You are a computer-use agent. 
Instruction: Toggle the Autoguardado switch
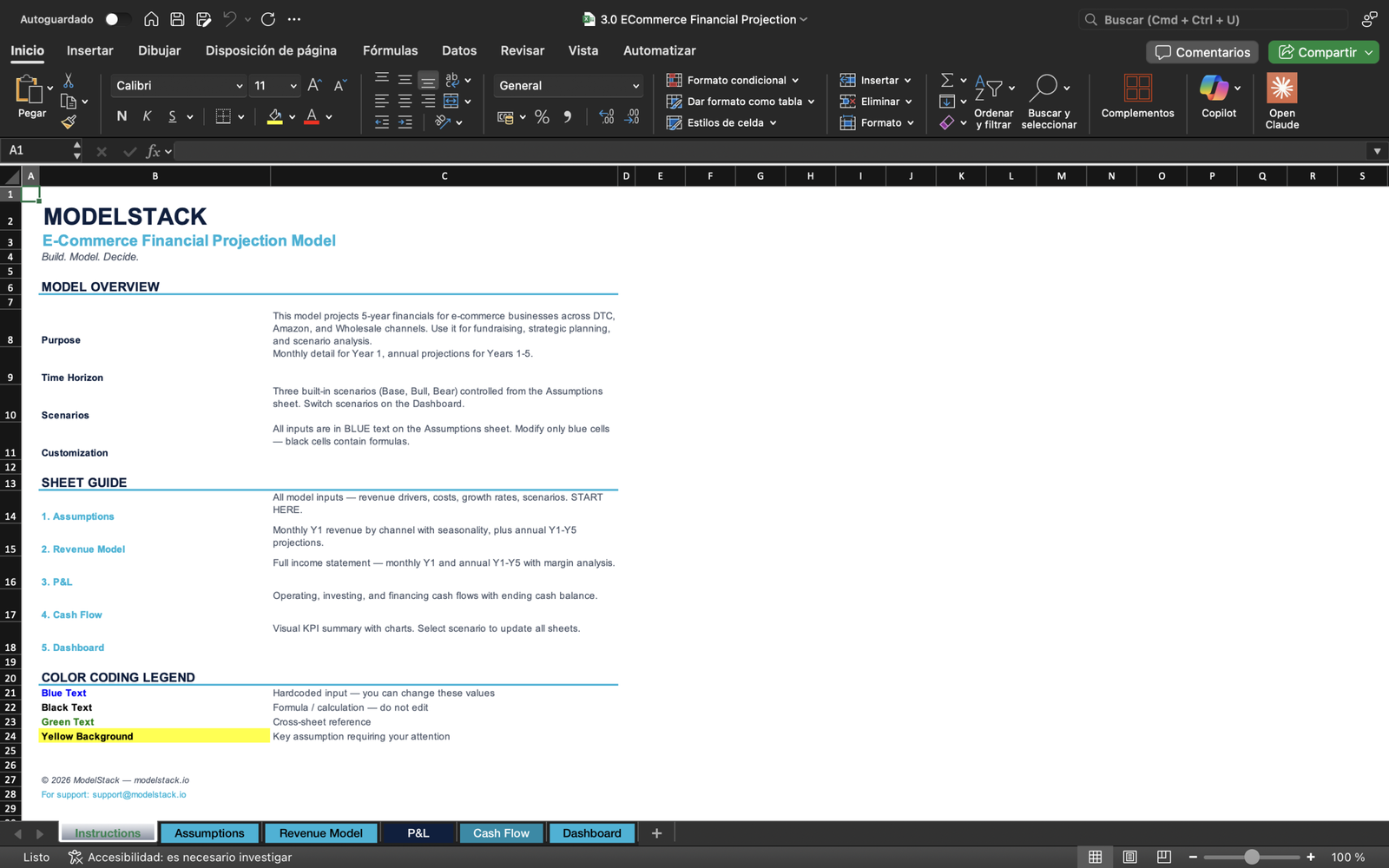117,19
